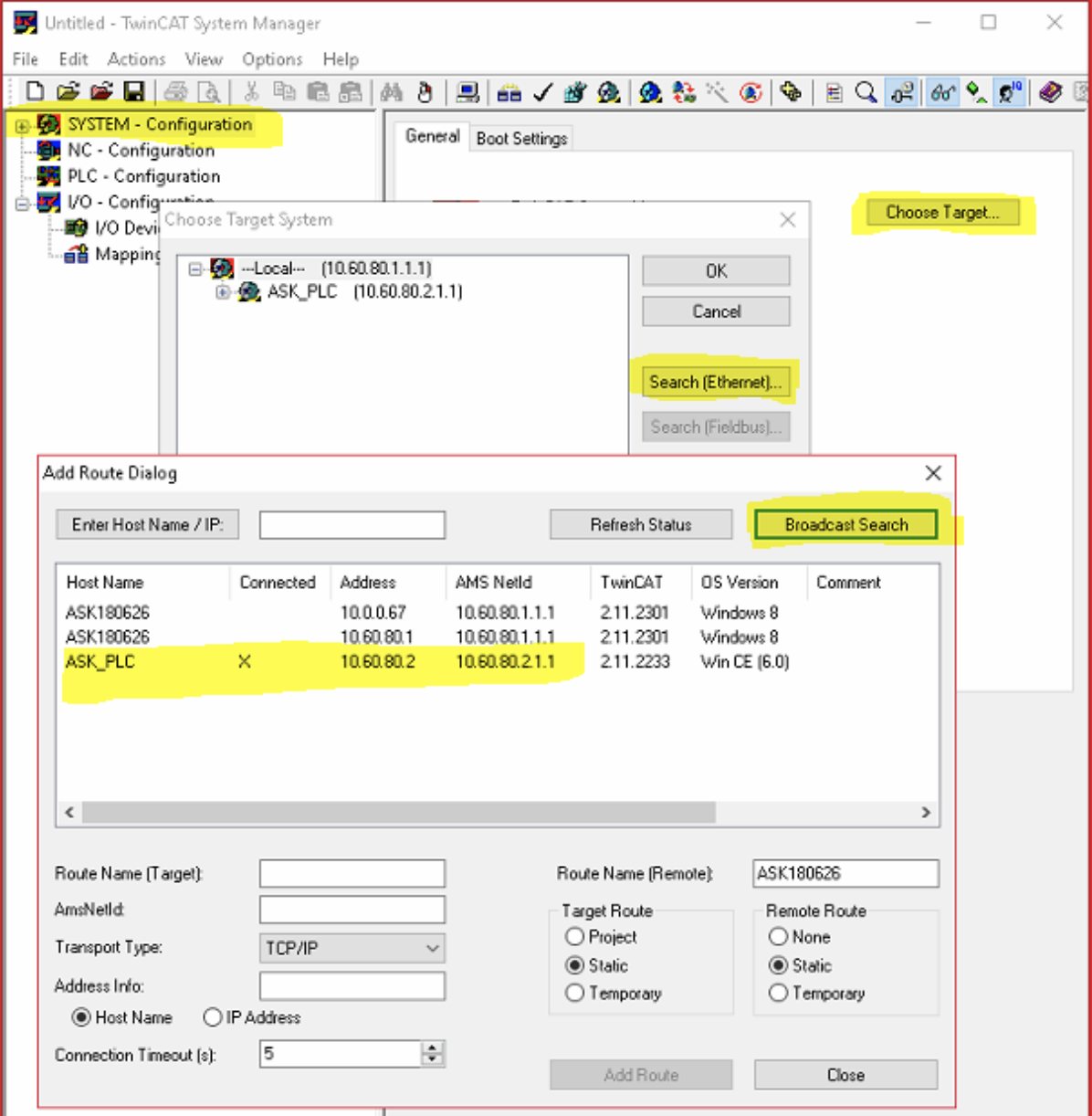This screenshot has height=1116, width=1092.
Task: Click the purple book help icon
Action: [1050, 92]
